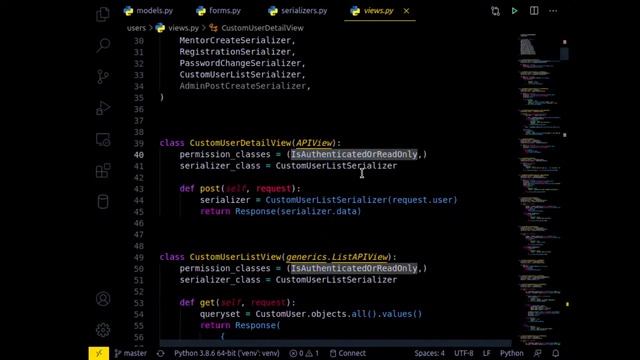Click the CustomUserListView class name on line 49
The width and height of the screenshot is (640, 360).
pyautogui.click(x=235, y=257)
